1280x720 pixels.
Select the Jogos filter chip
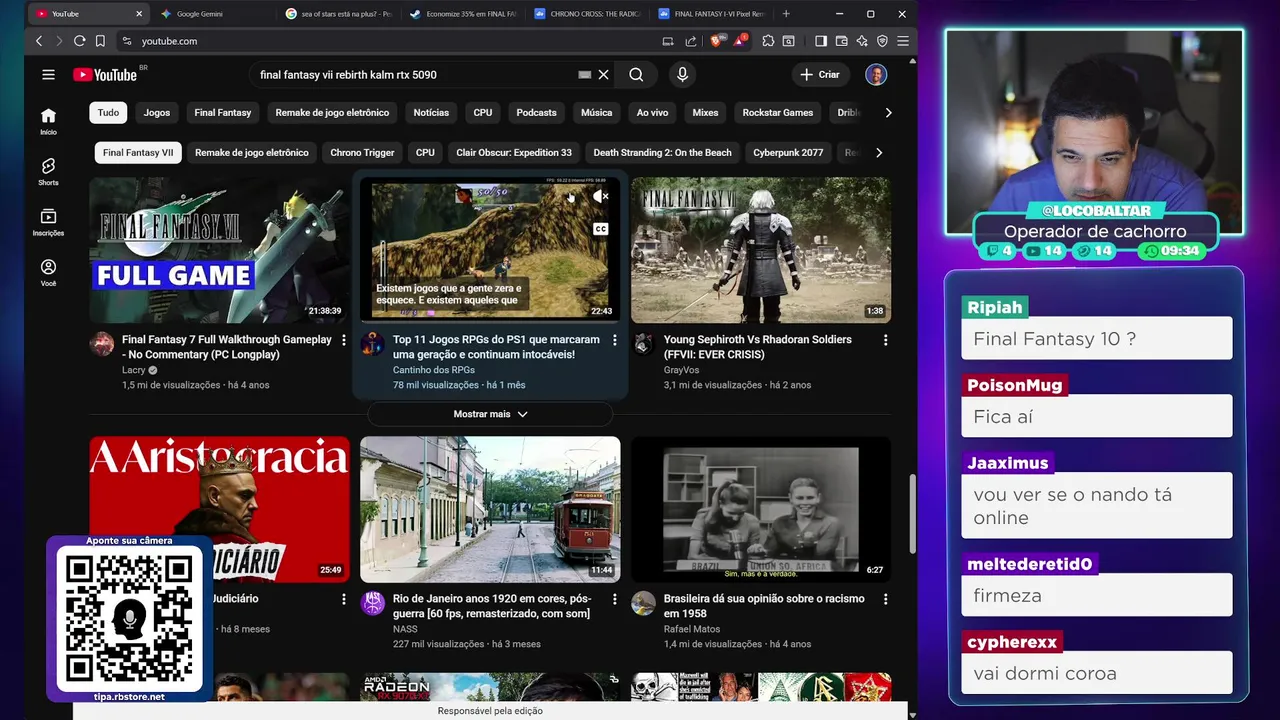tap(157, 113)
